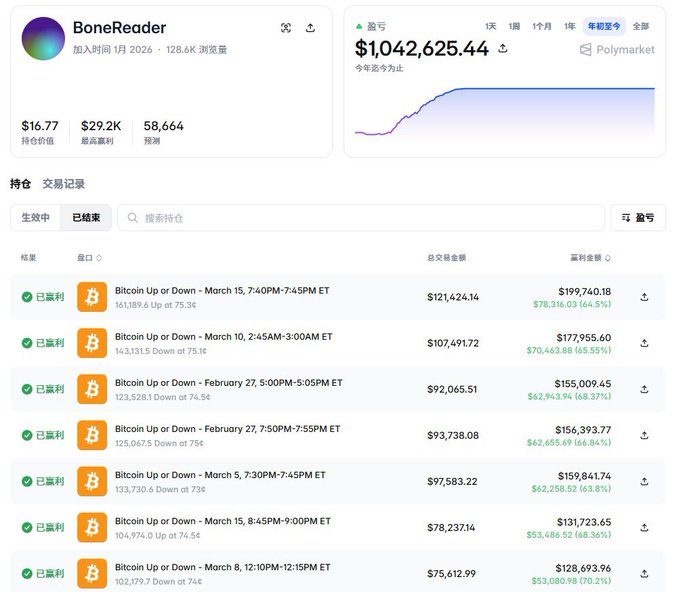Select the 全部 time range
The image size is (679, 592).
tap(640, 26)
